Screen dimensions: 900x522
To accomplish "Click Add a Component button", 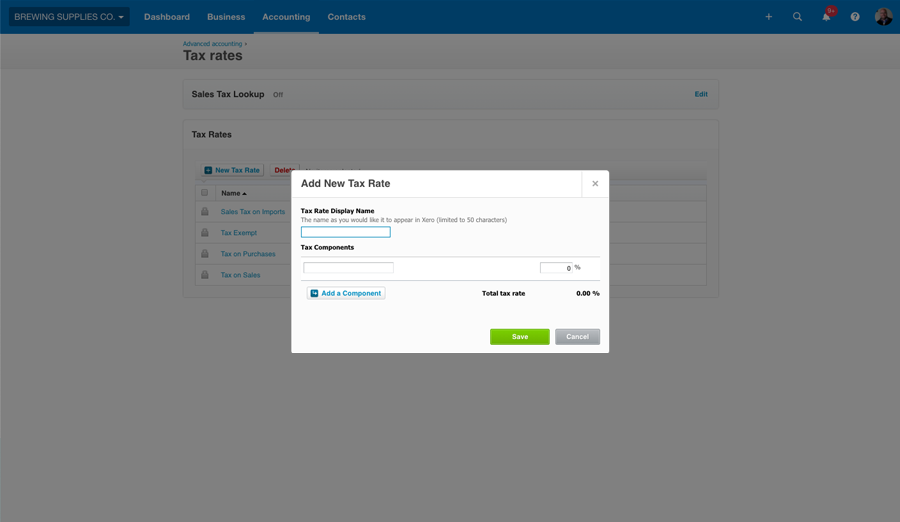I will click(x=346, y=293).
